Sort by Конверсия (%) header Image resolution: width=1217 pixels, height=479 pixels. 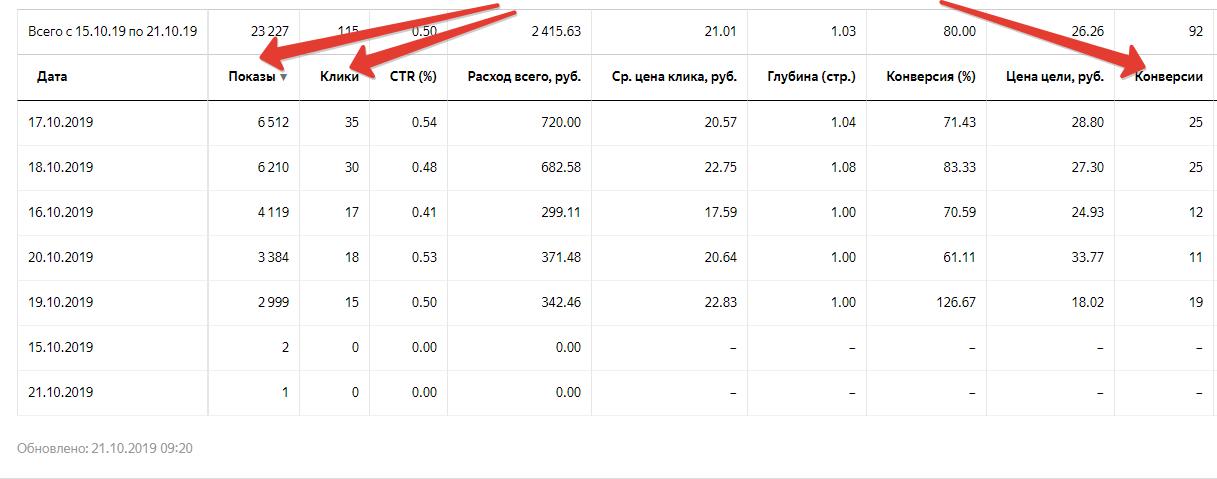(x=931, y=76)
